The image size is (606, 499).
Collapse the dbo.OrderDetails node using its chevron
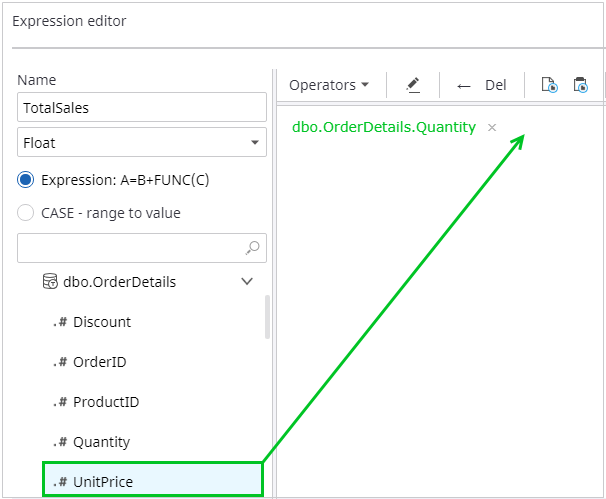pos(248,282)
